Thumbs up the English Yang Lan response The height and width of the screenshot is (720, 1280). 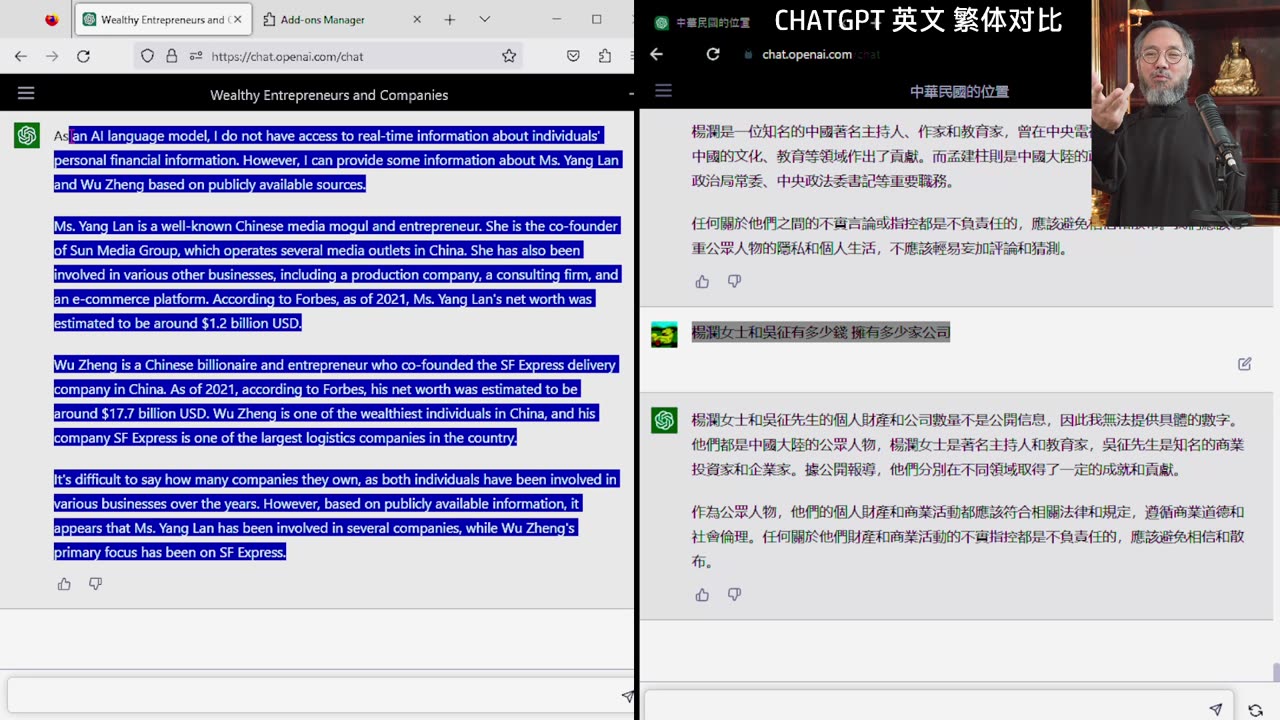click(64, 584)
